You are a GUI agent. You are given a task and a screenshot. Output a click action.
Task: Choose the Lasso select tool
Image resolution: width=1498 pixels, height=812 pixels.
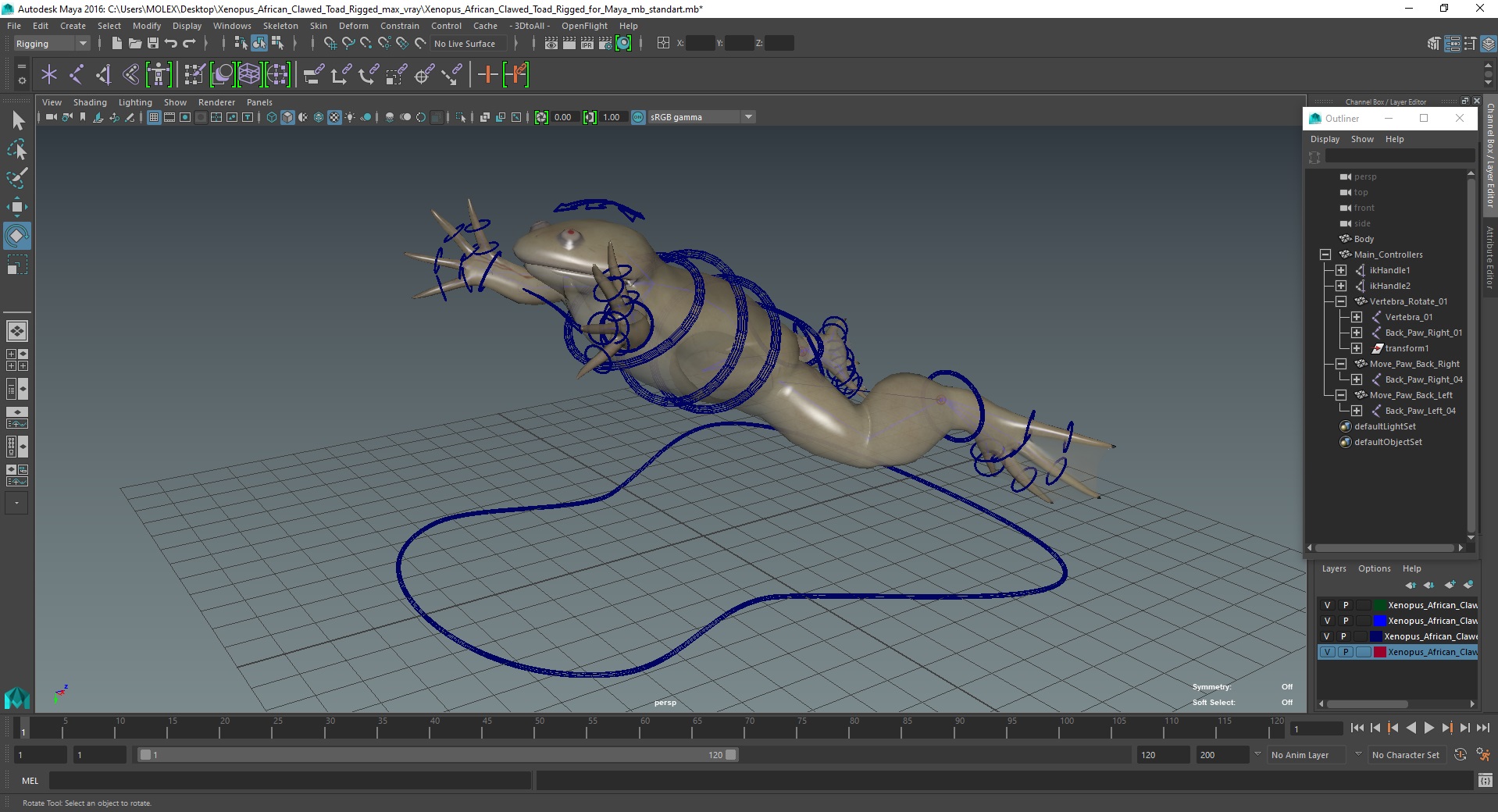[16, 149]
